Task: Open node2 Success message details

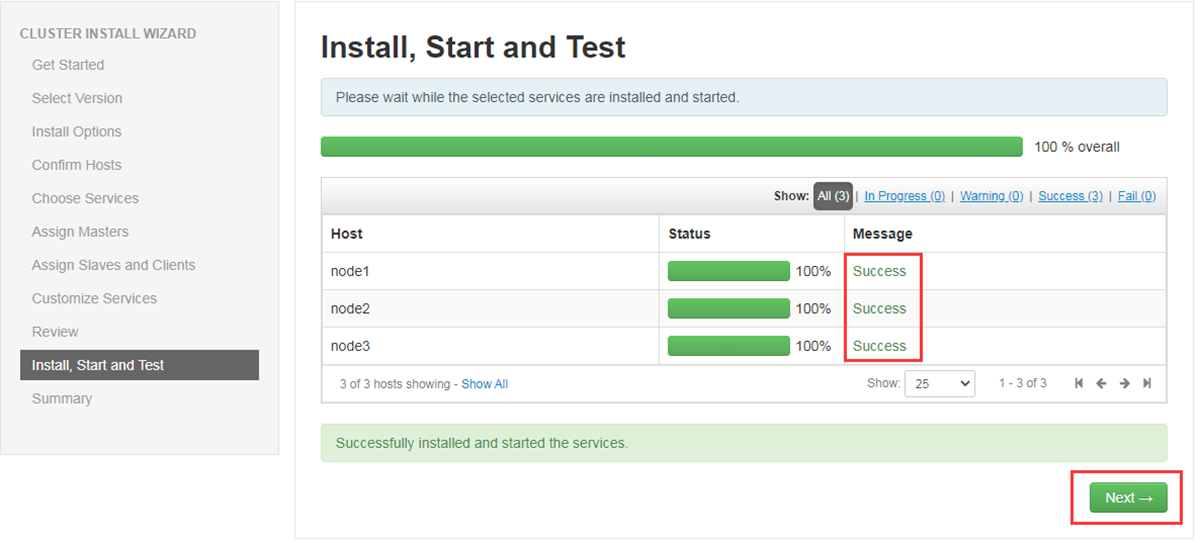Action: 879,308
